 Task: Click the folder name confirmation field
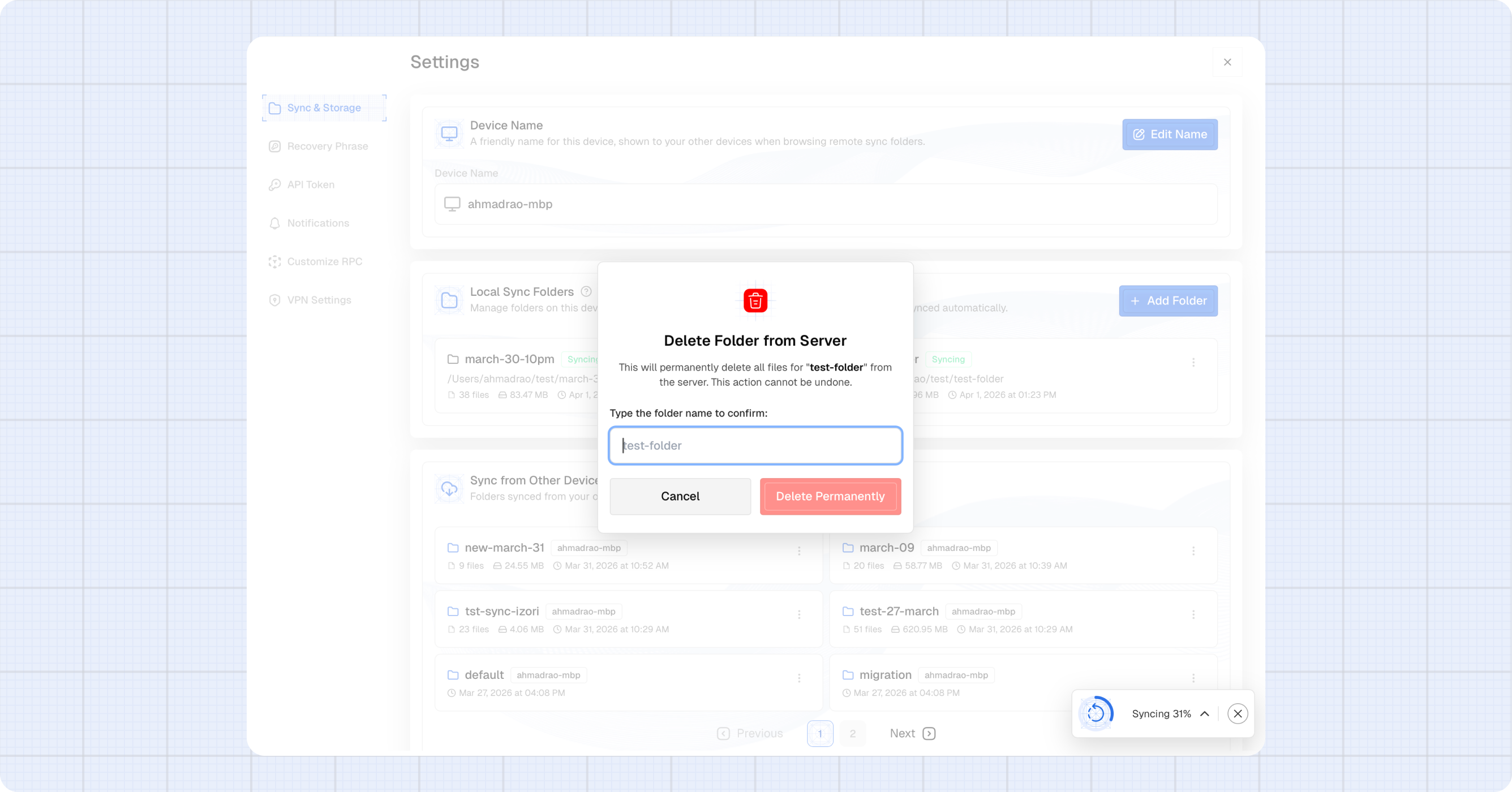point(755,446)
